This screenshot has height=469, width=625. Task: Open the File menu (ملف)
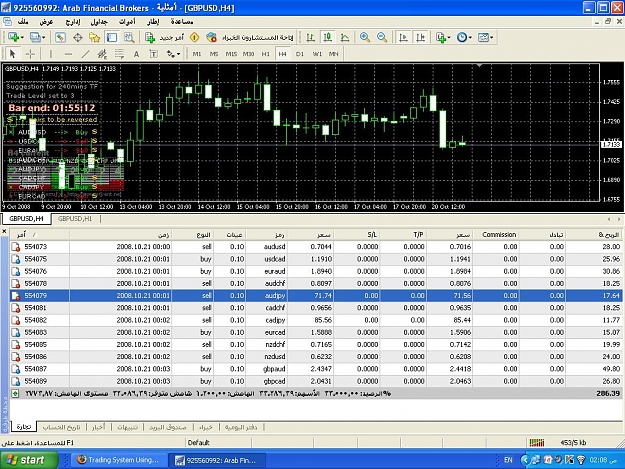pyautogui.click(x=23, y=22)
